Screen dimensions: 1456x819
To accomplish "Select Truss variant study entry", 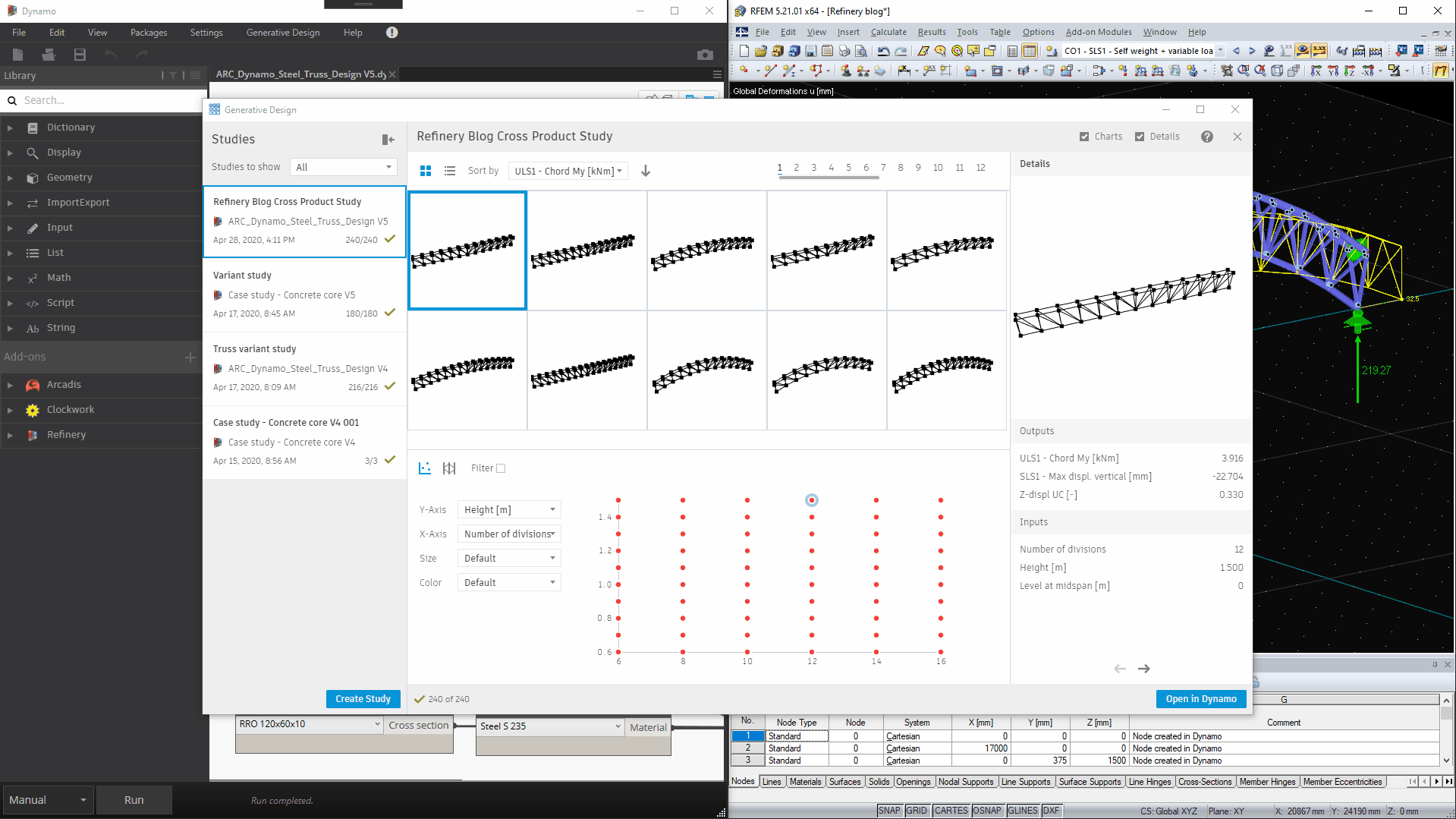I will (304, 368).
